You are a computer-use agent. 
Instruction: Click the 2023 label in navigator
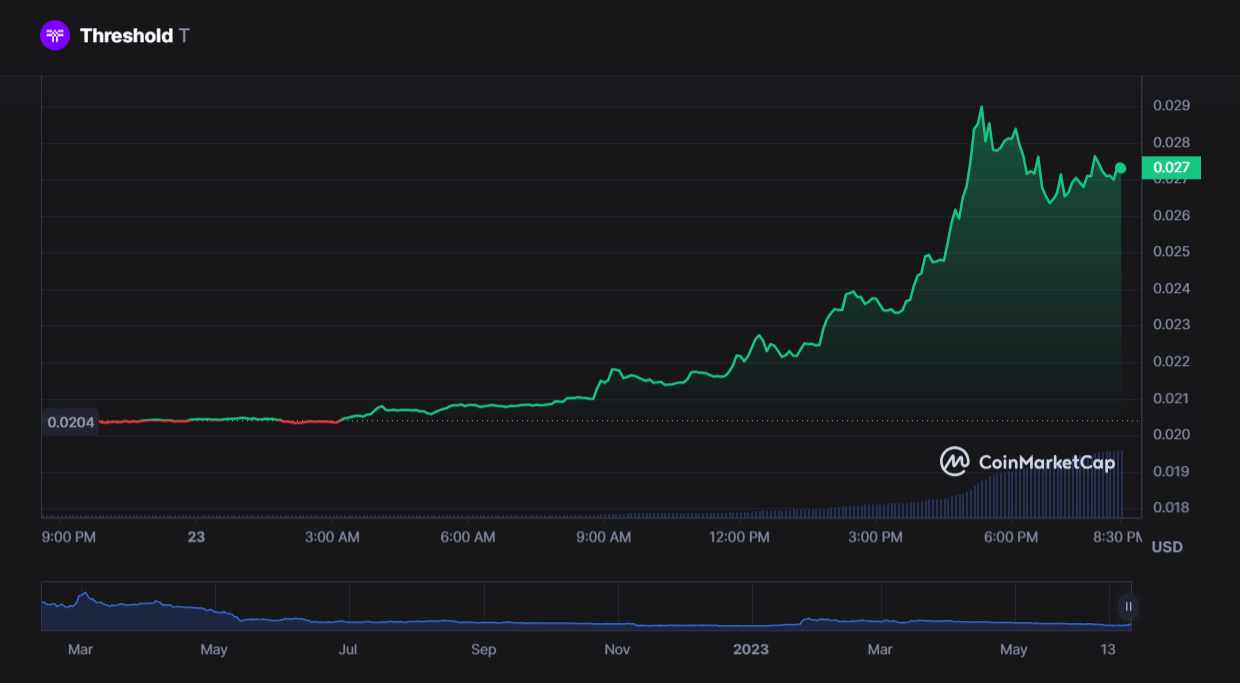coord(751,650)
